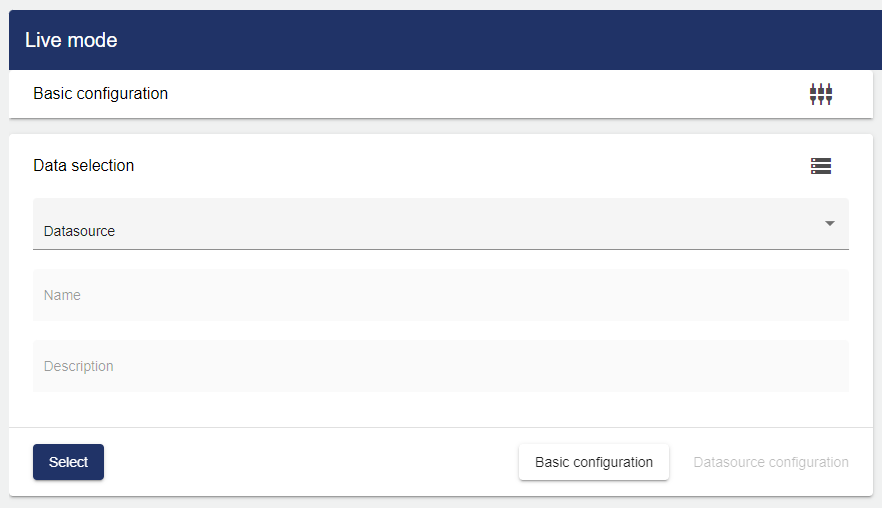Click the tuning sliders icon in Basic configuration
This screenshot has width=882, height=508.
point(821,94)
